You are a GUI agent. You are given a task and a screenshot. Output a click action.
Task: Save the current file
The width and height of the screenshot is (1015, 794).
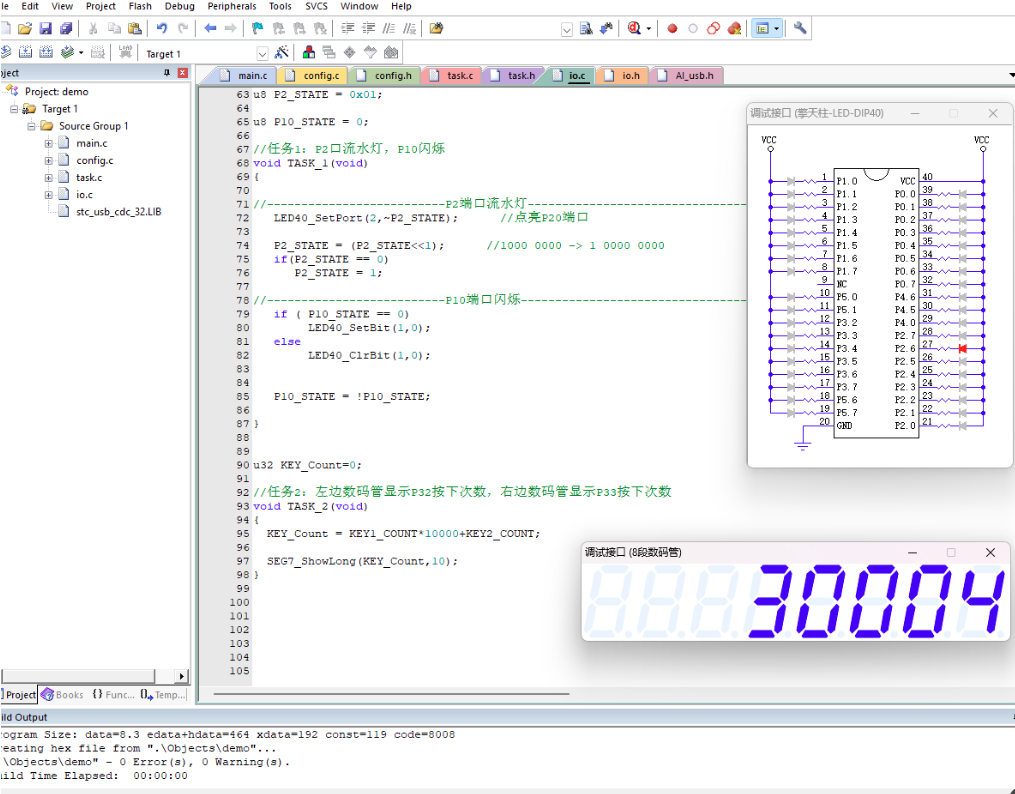45,28
